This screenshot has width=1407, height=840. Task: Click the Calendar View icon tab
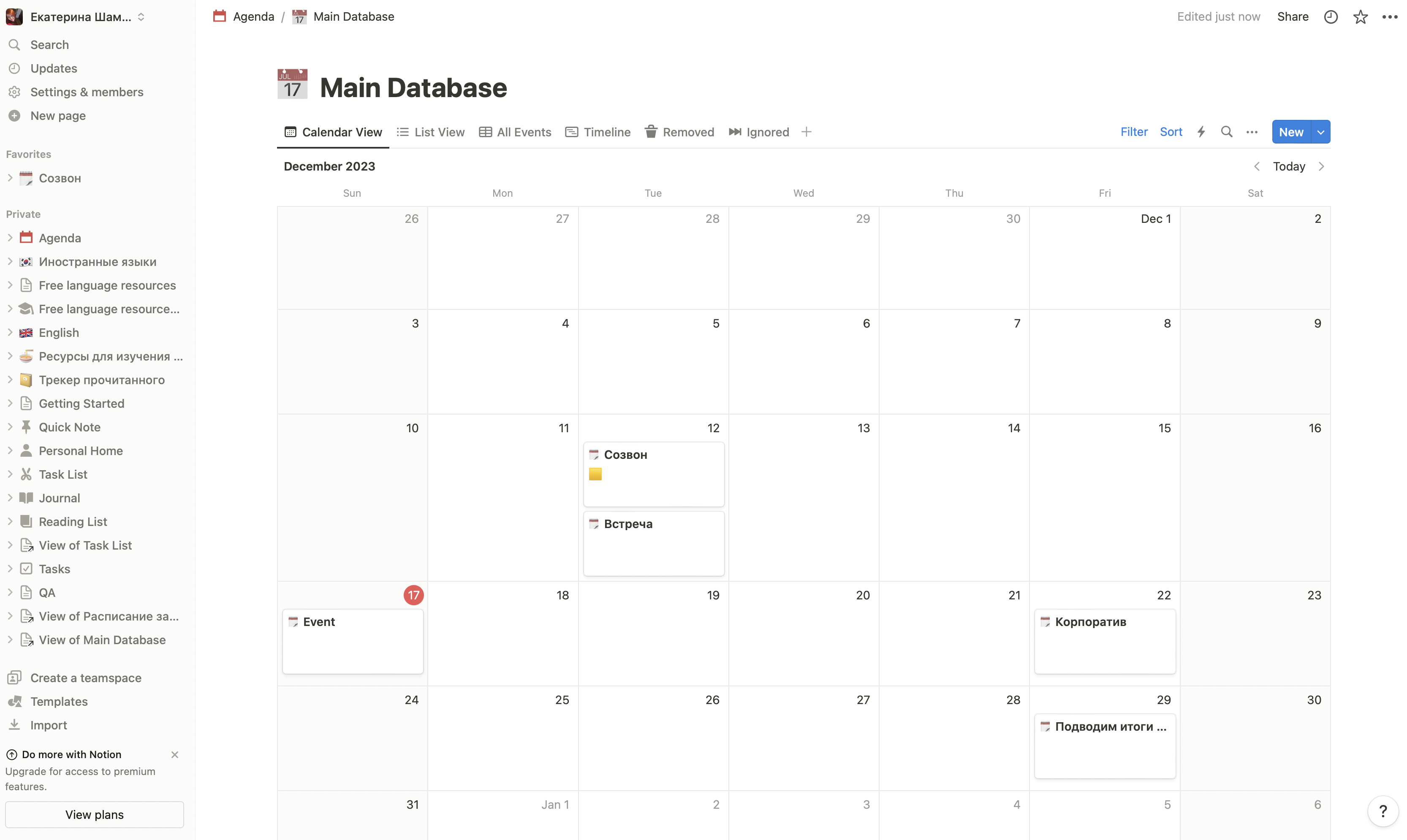click(290, 131)
